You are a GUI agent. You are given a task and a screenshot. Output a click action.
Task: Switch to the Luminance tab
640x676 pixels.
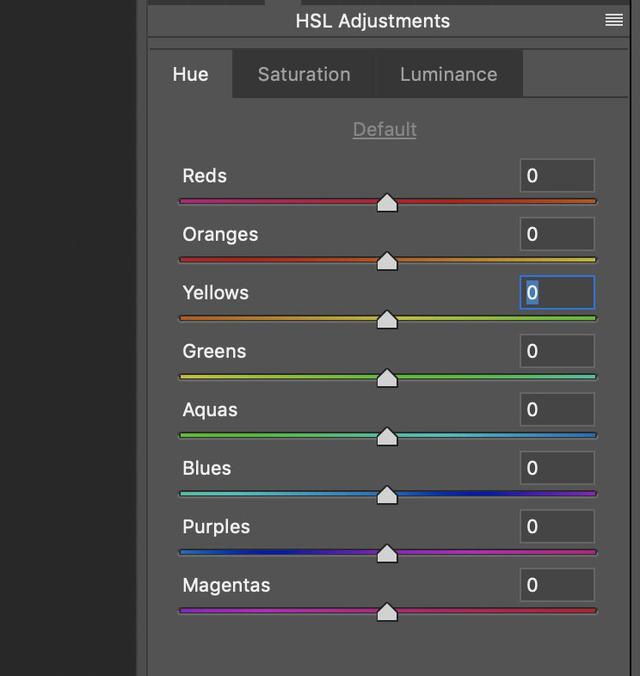448,74
